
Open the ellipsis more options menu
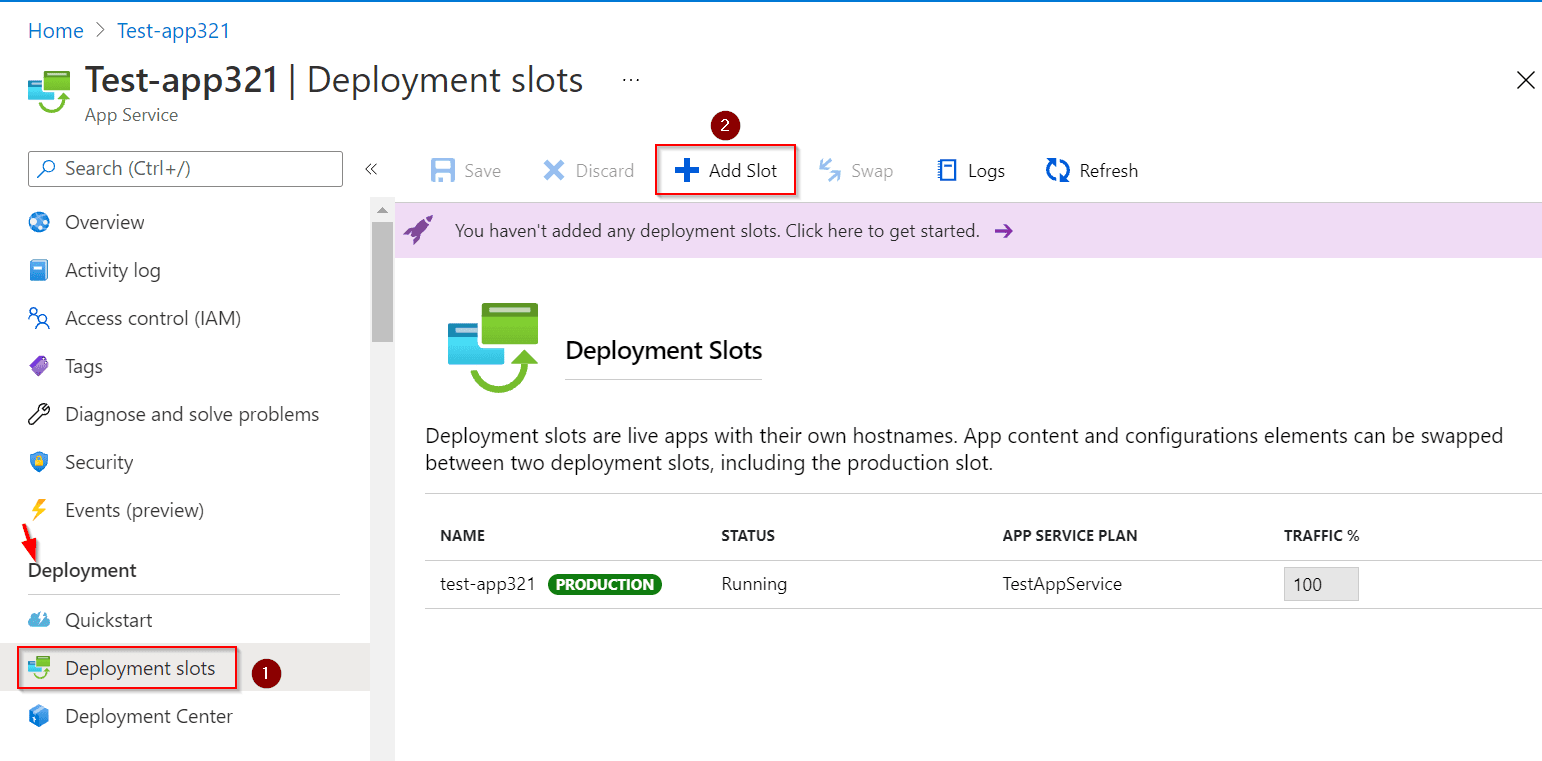(x=631, y=79)
